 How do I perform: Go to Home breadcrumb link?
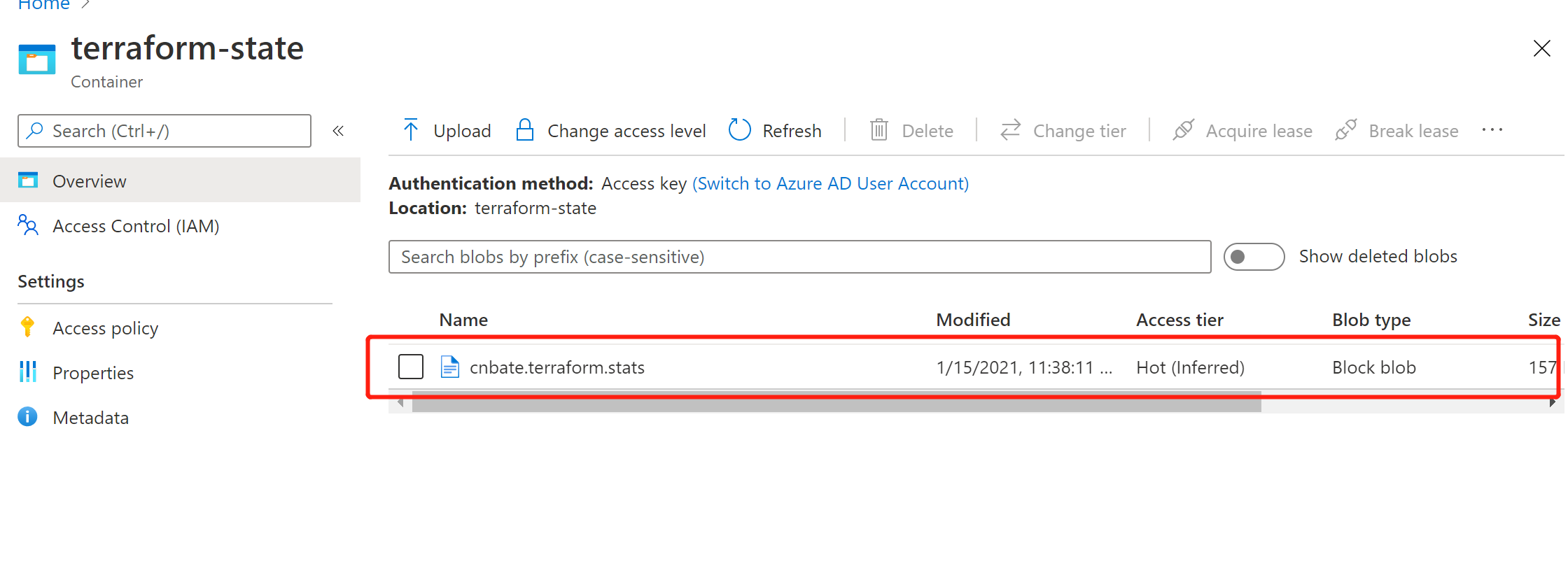tap(43, 5)
